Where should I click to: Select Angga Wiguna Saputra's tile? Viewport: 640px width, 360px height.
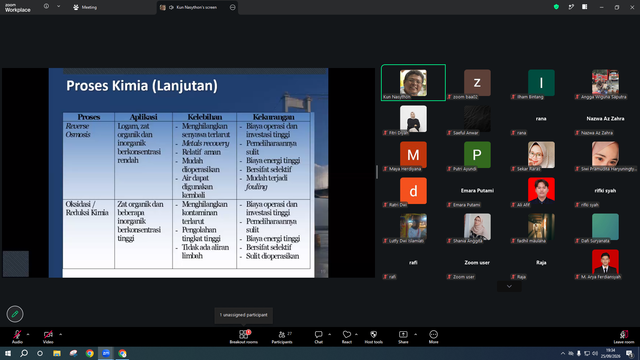[x=605, y=82]
